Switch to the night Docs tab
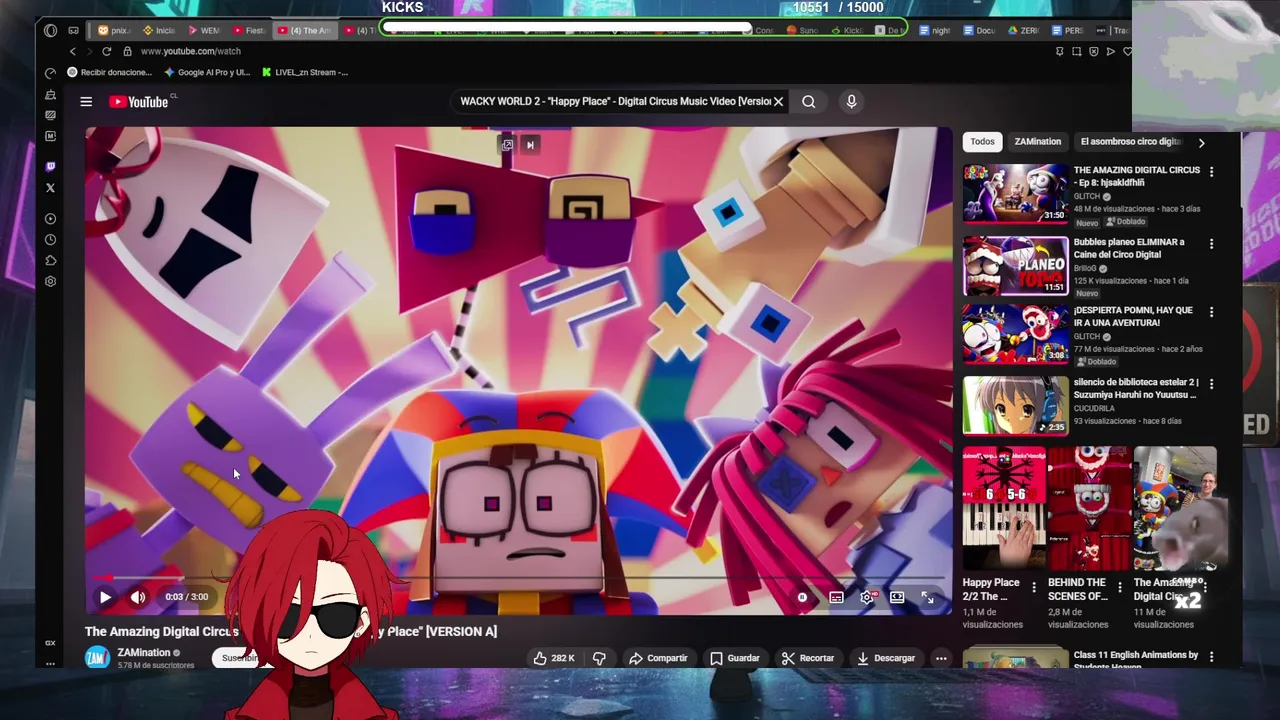This screenshot has width=1280, height=720. [934, 30]
